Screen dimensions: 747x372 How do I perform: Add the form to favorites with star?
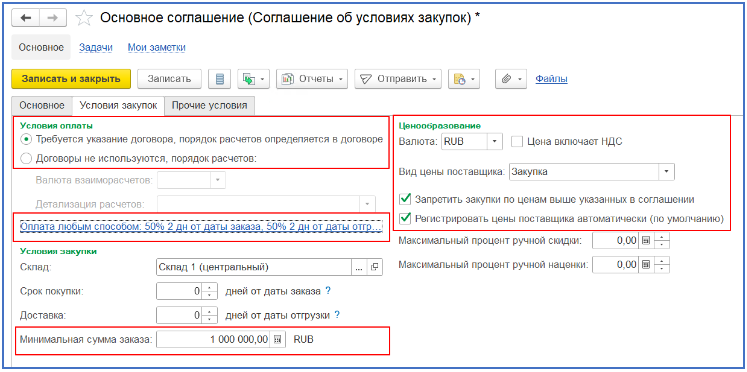click(x=84, y=18)
